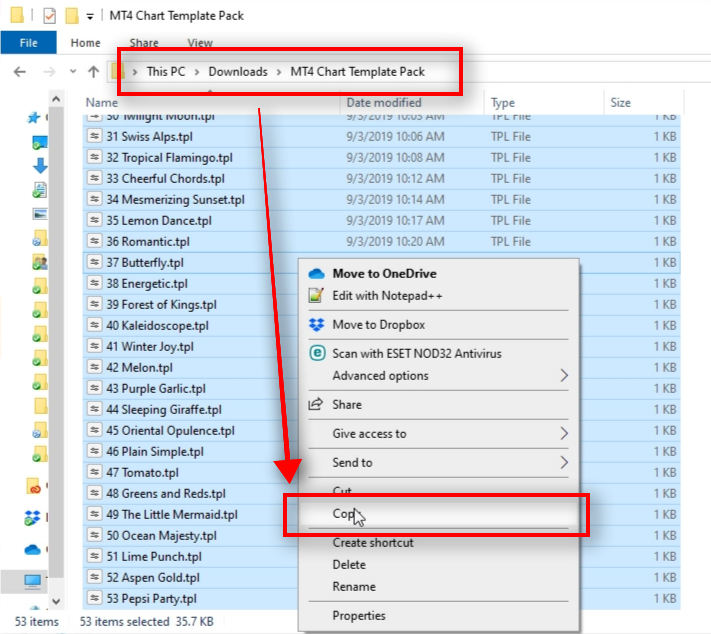Open Dropbox icon in navigation pane
The height and width of the screenshot is (634, 711).
click(32, 517)
